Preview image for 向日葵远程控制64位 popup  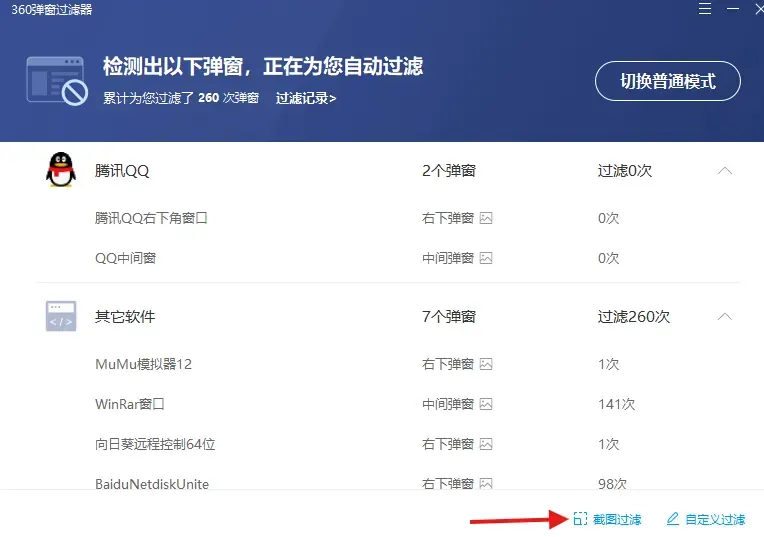click(x=486, y=444)
